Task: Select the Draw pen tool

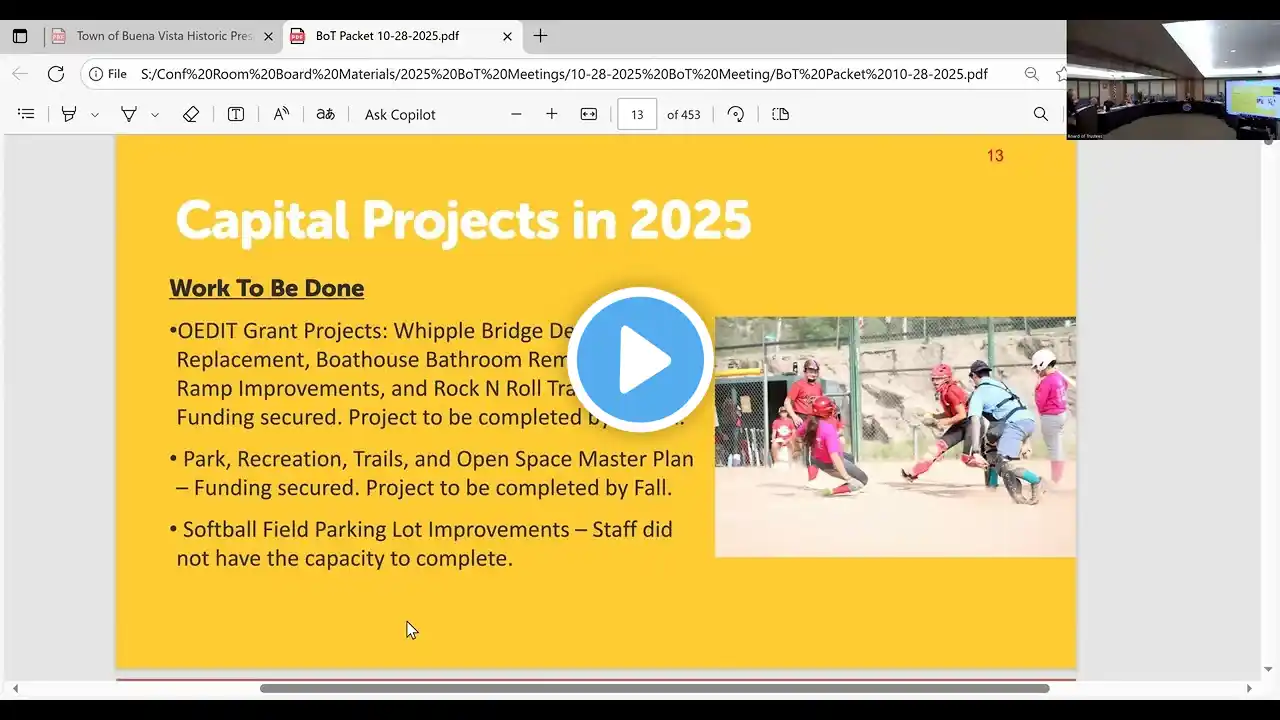Action: [x=129, y=114]
